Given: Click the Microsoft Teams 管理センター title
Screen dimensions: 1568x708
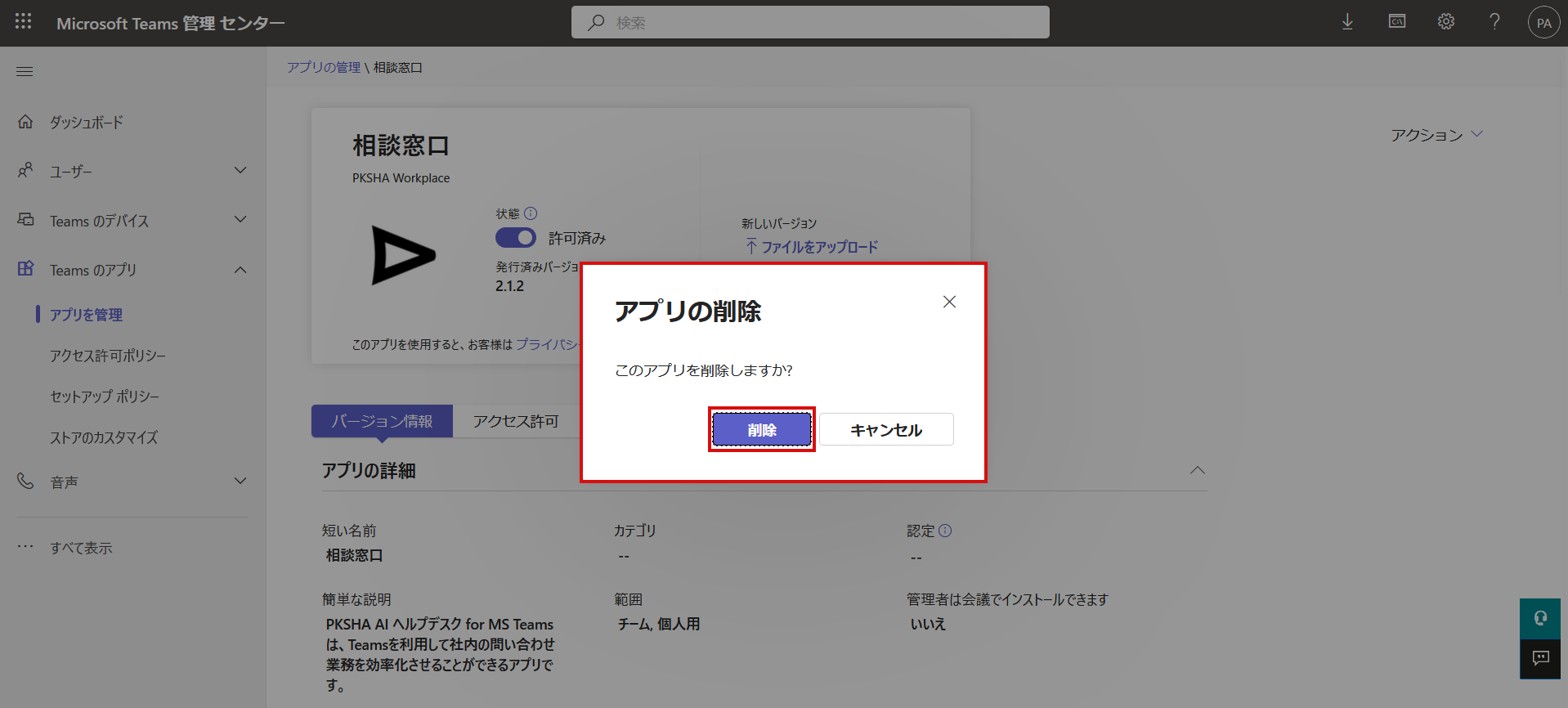Looking at the screenshot, I should coord(170,23).
